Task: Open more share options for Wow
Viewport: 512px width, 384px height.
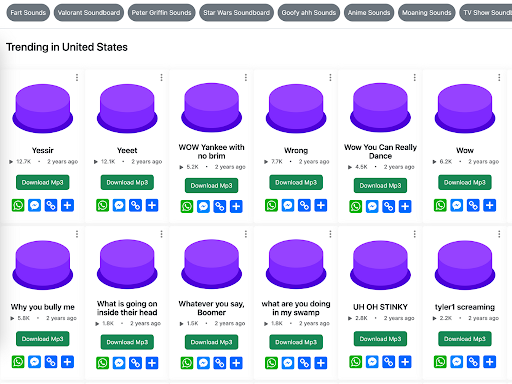Action: (x=490, y=205)
